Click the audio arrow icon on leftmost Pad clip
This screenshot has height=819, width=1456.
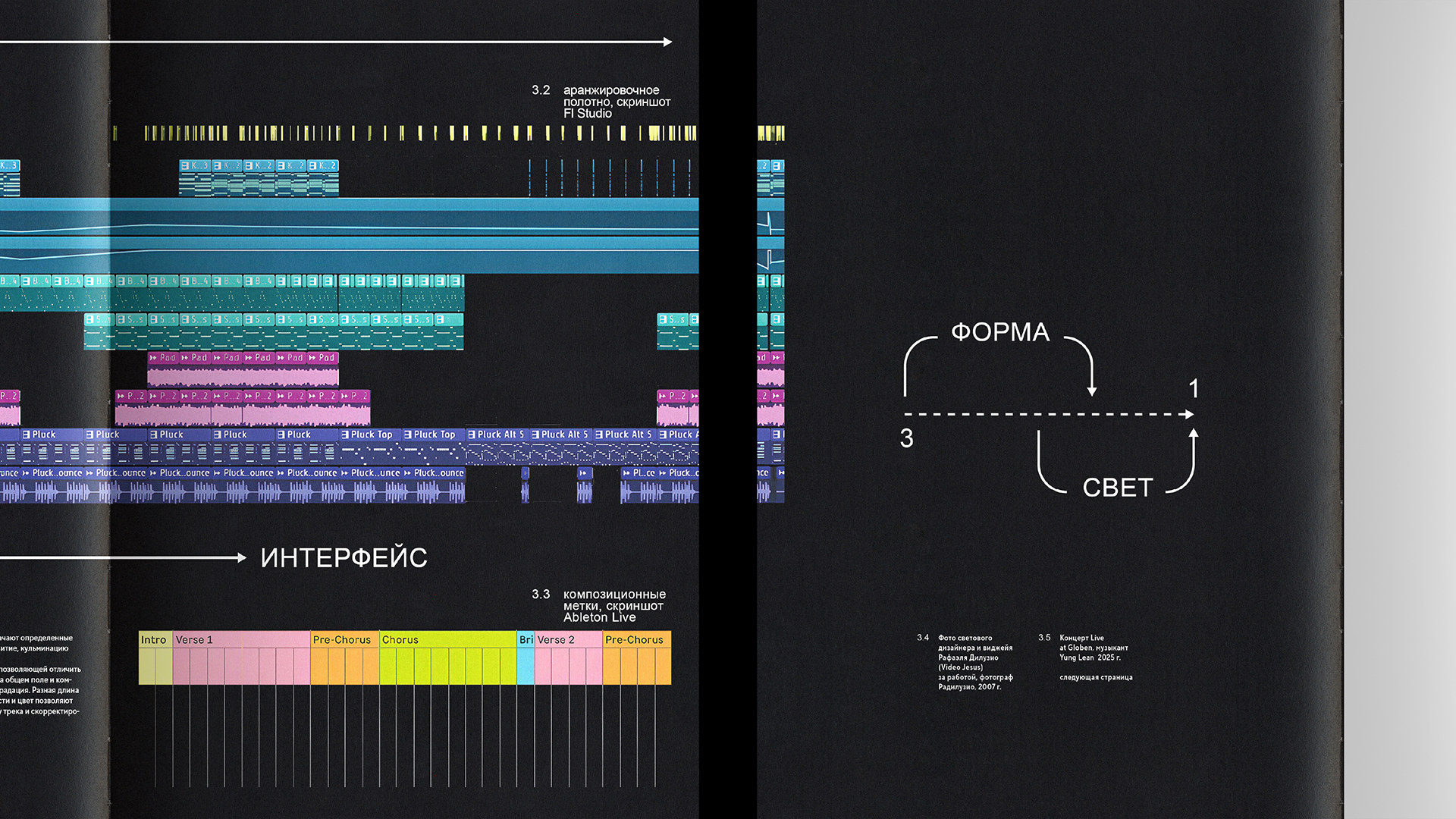[153, 357]
